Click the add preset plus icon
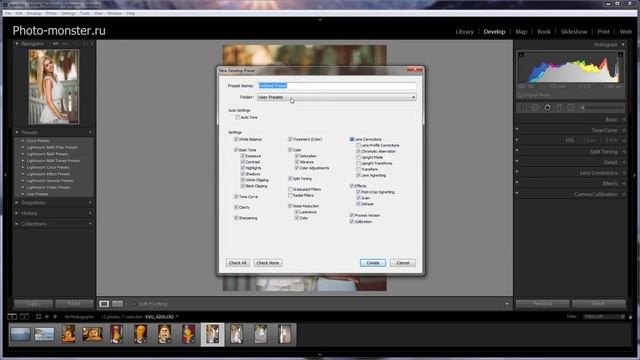640x360 pixels. tap(90, 133)
